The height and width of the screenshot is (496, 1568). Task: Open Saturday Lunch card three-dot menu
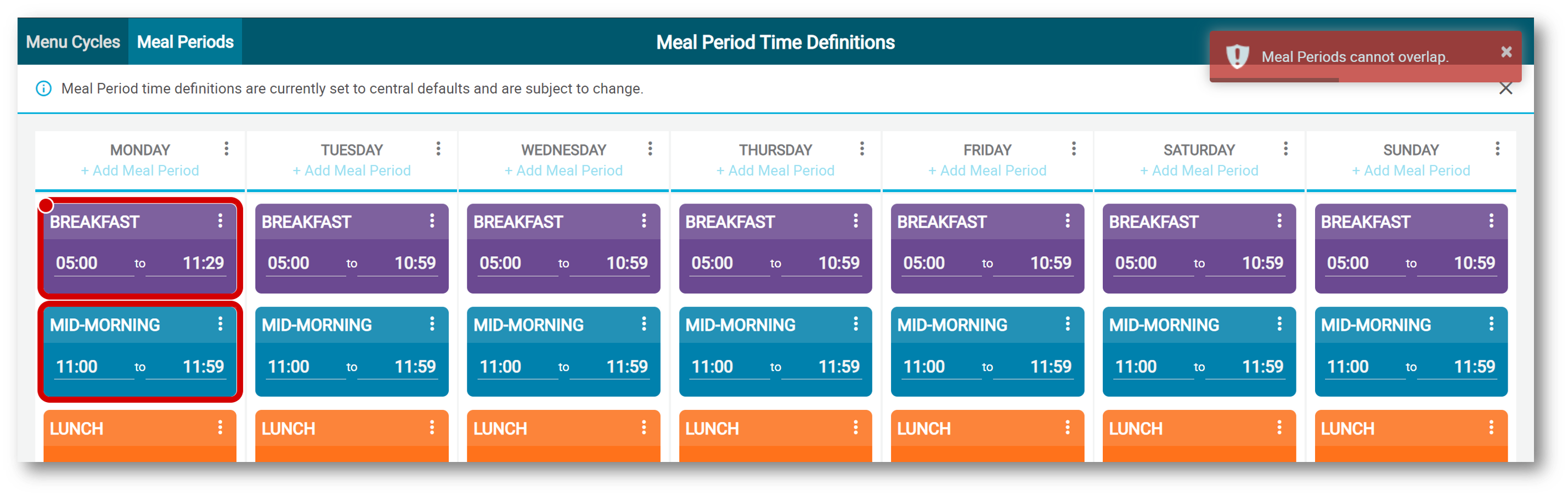click(x=1279, y=428)
